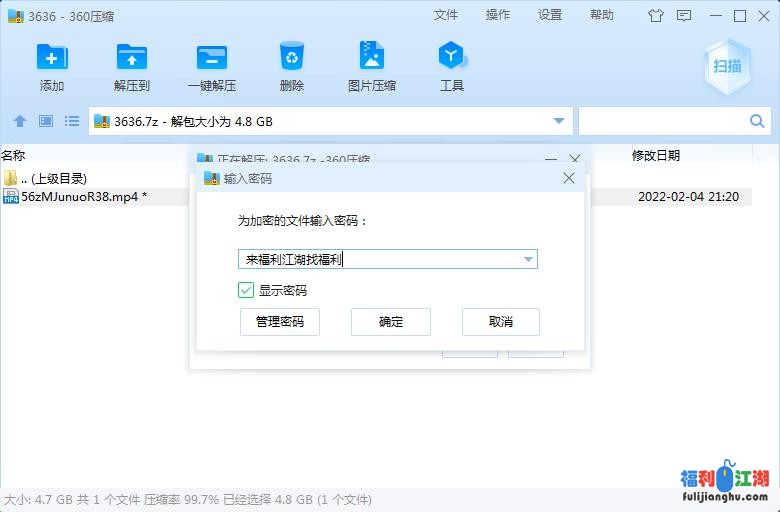Click the 解压到 (Extract to) icon
Screen dimensions: 780x512
(x=131, y=57)
